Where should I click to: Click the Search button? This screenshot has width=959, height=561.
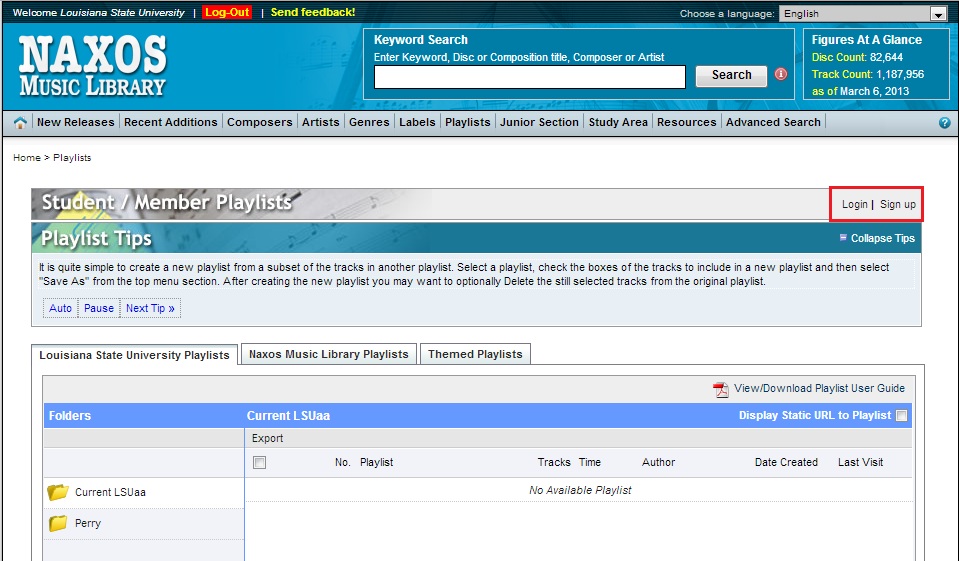pyautogui.click(x=731, y=75)
